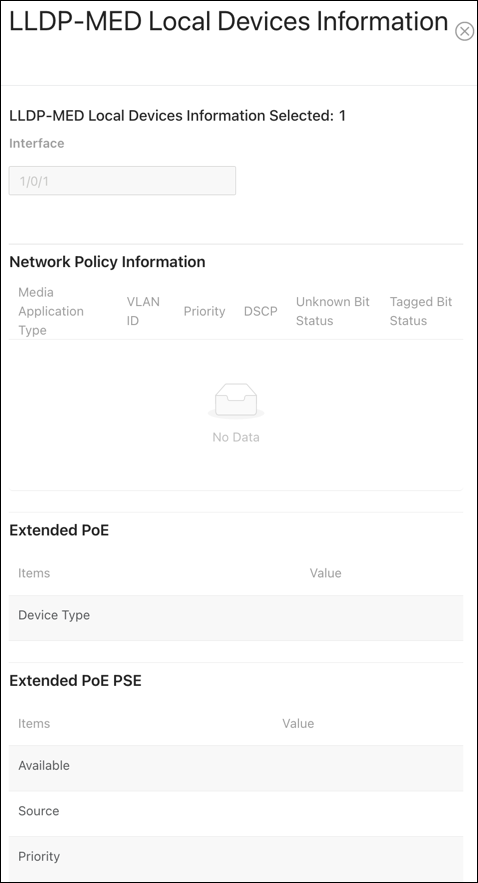The height and width of the screenshot is (883, 478).
Task: Select the VLAN ID column header
Action: click(143, 311)
